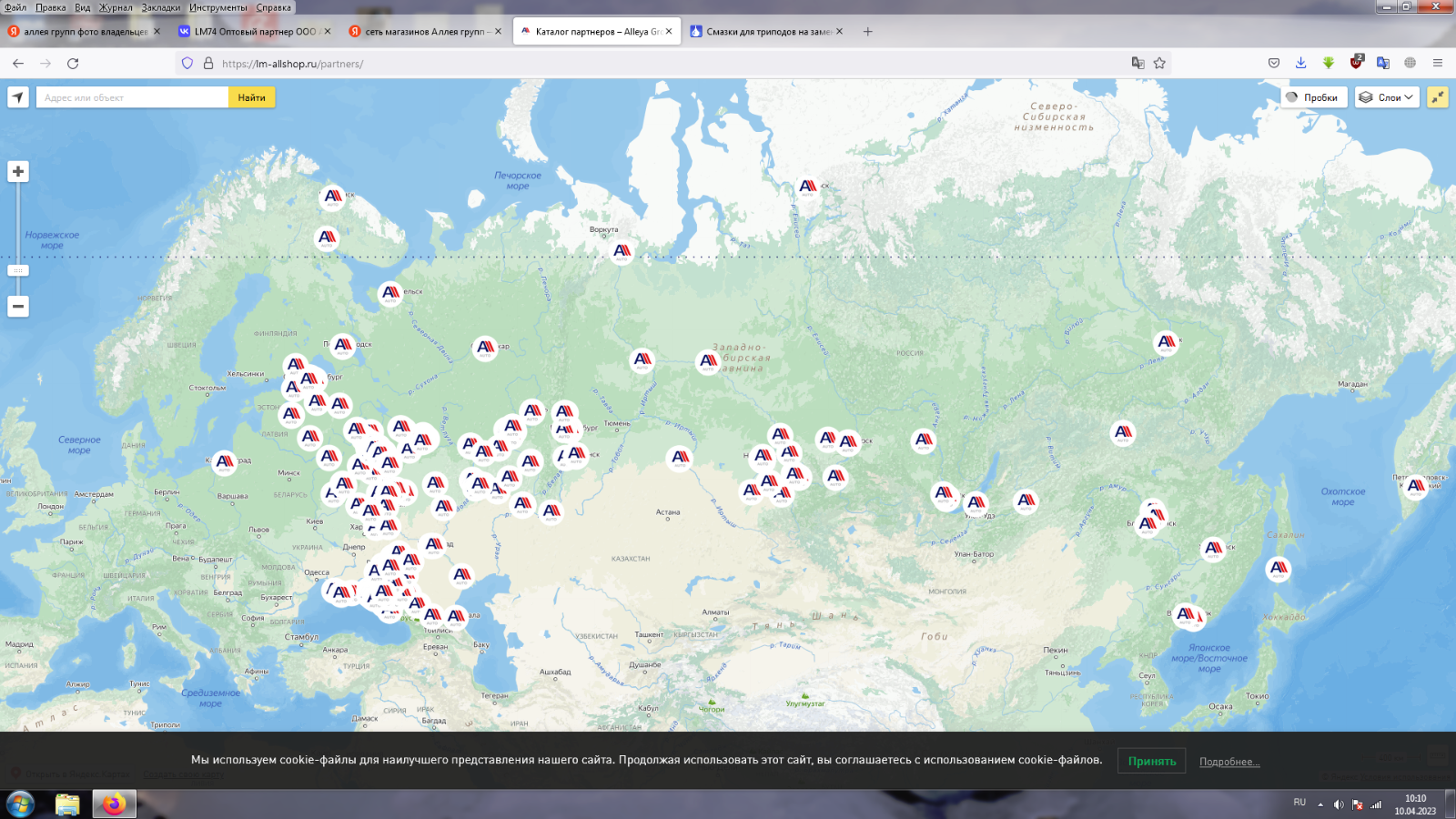This screenshot has height=819, width=1456.
Task: Switch to 'сеть магазинов Аллея групп' tab
Action: pos(425,31)
